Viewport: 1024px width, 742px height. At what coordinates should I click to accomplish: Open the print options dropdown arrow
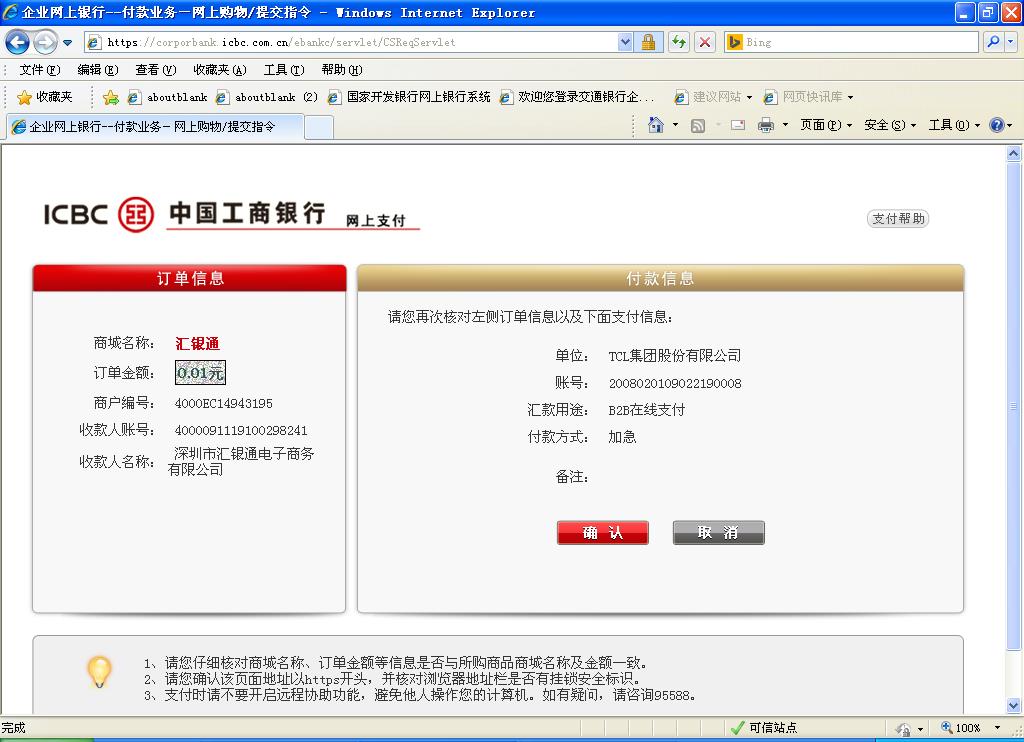[x=786, y=125]
